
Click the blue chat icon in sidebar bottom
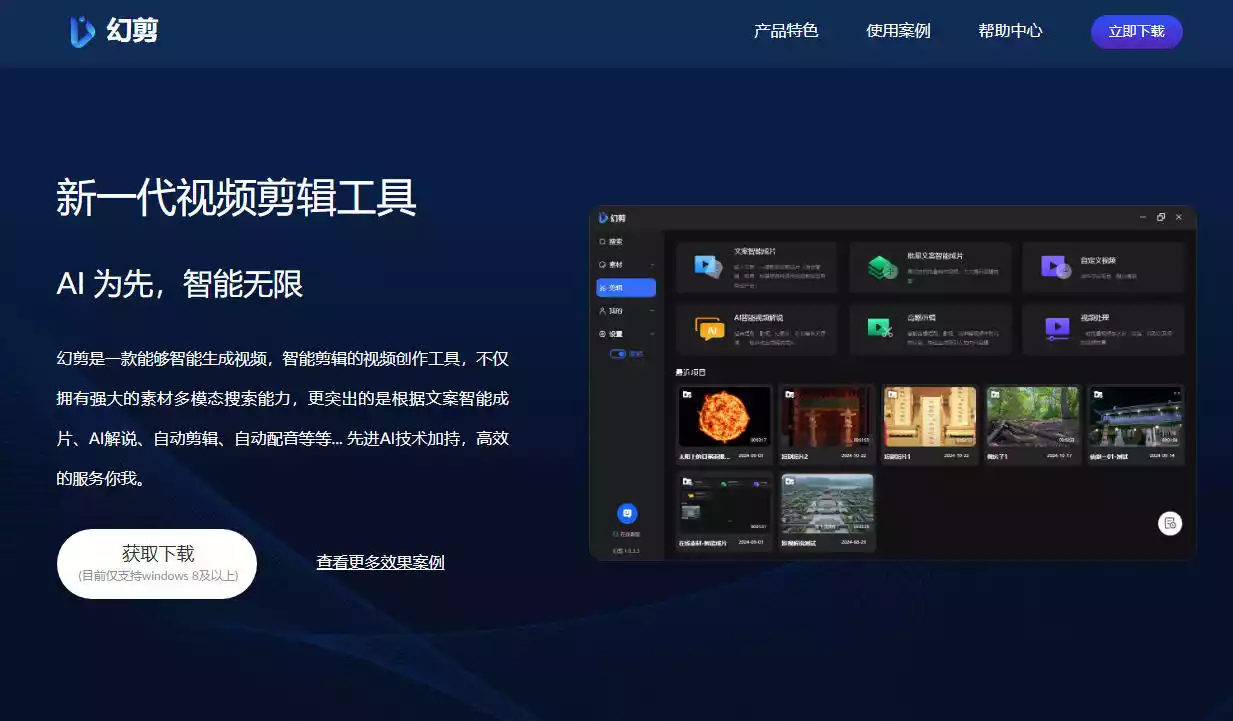coord(627,513)
